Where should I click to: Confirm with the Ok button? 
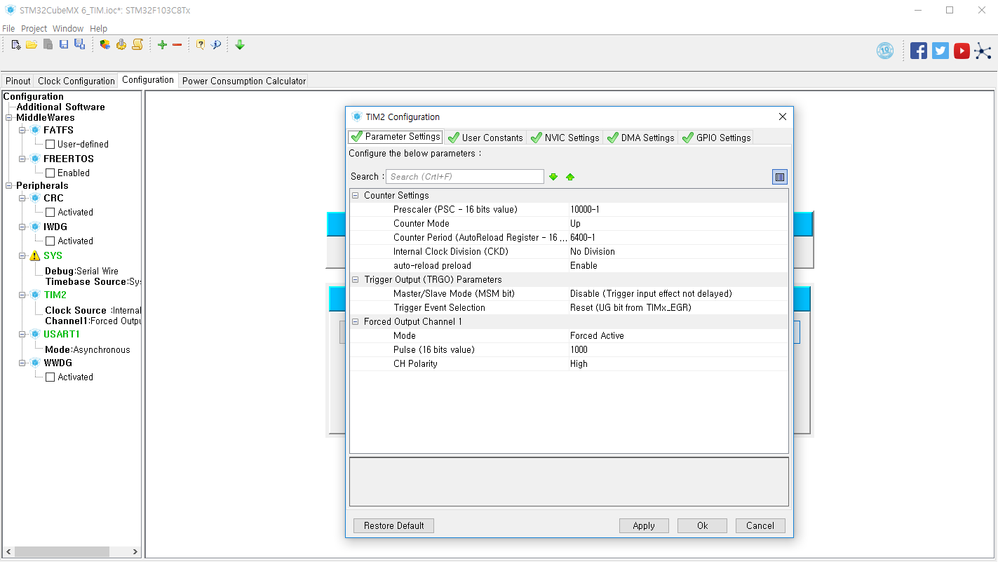702,526
